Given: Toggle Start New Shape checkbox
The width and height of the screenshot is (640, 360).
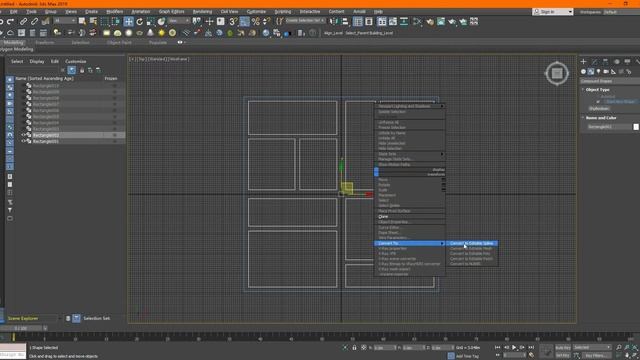Looking at the screenshot, I should [x=598, y=102].
